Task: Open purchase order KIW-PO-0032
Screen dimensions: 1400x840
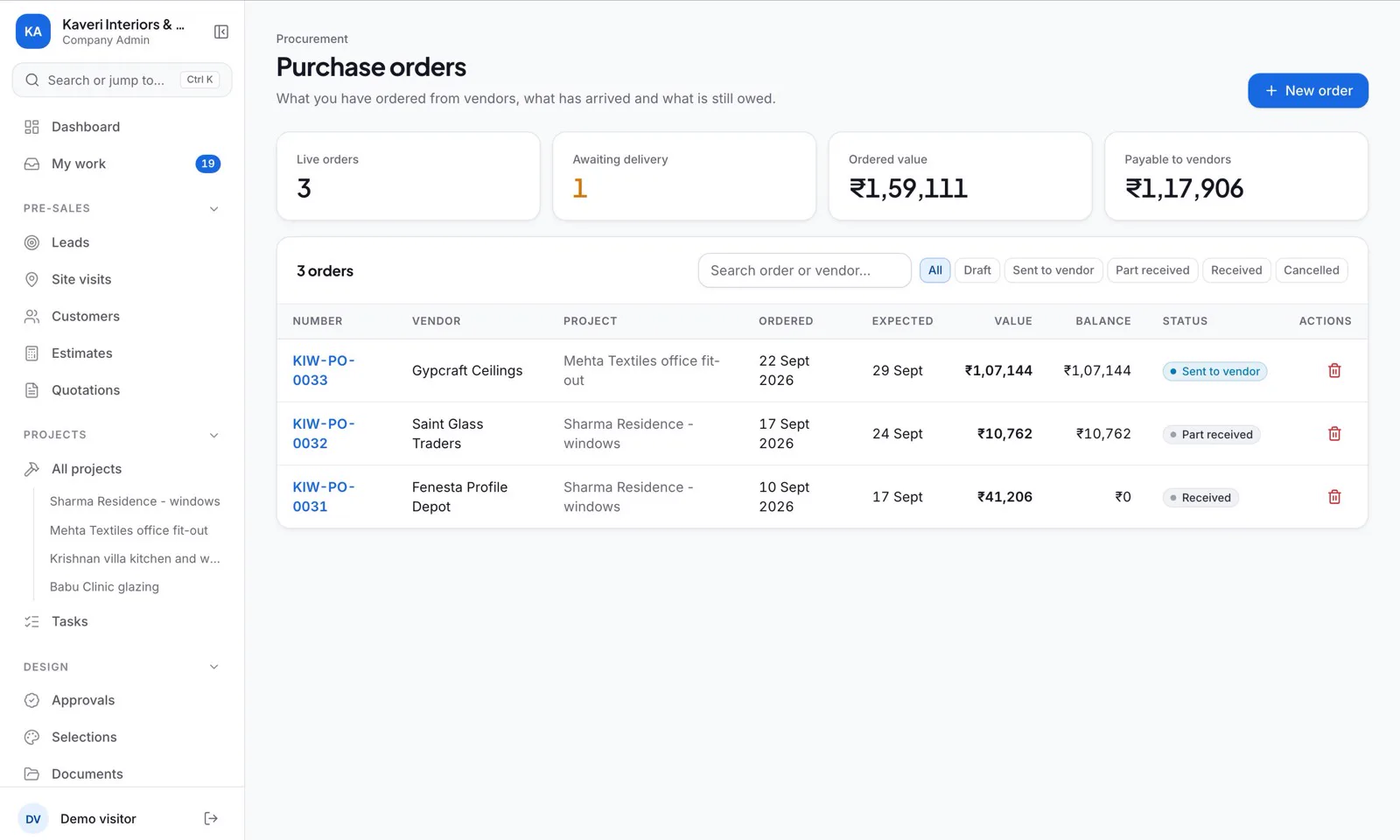Action: (324, 433)
